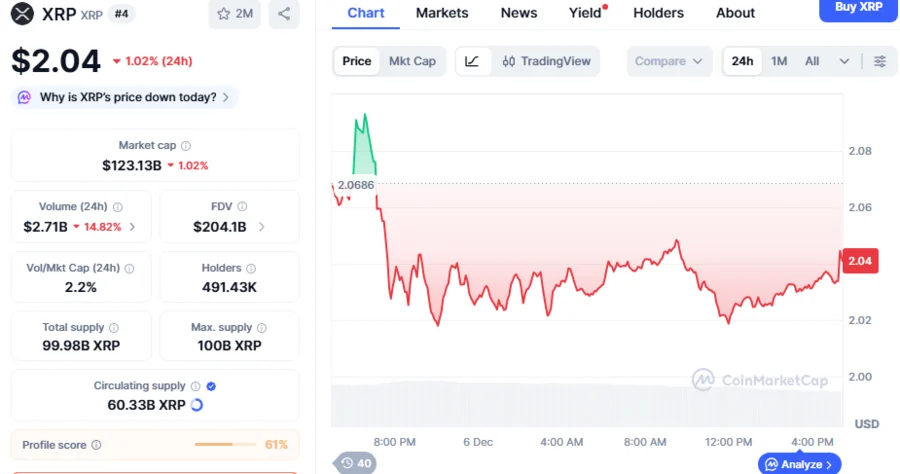Open the Markets tab
The image size is (900, 474).
pyautogui.click(x=442, y=13)
